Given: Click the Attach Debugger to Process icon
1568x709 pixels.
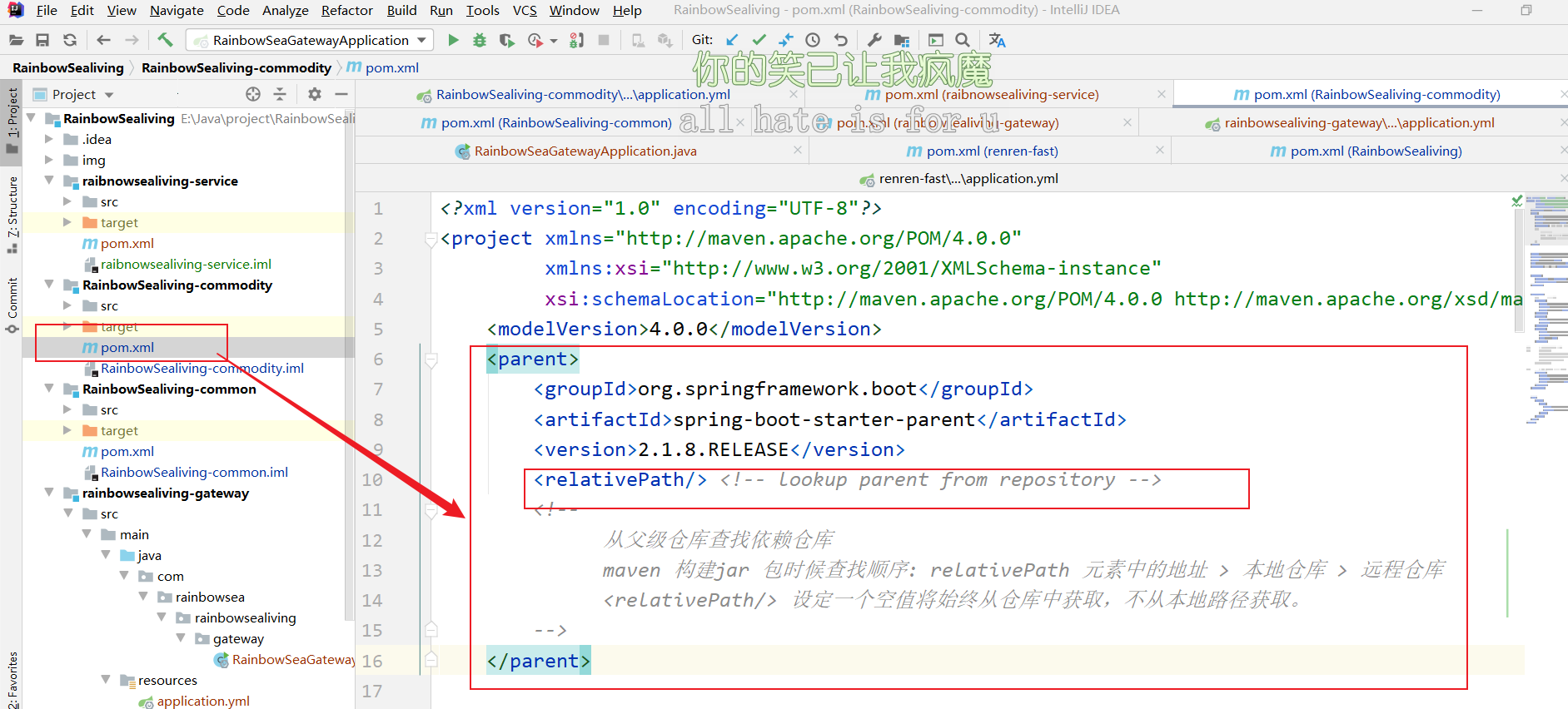Looking at the screenshot, I should coord(576,40).
